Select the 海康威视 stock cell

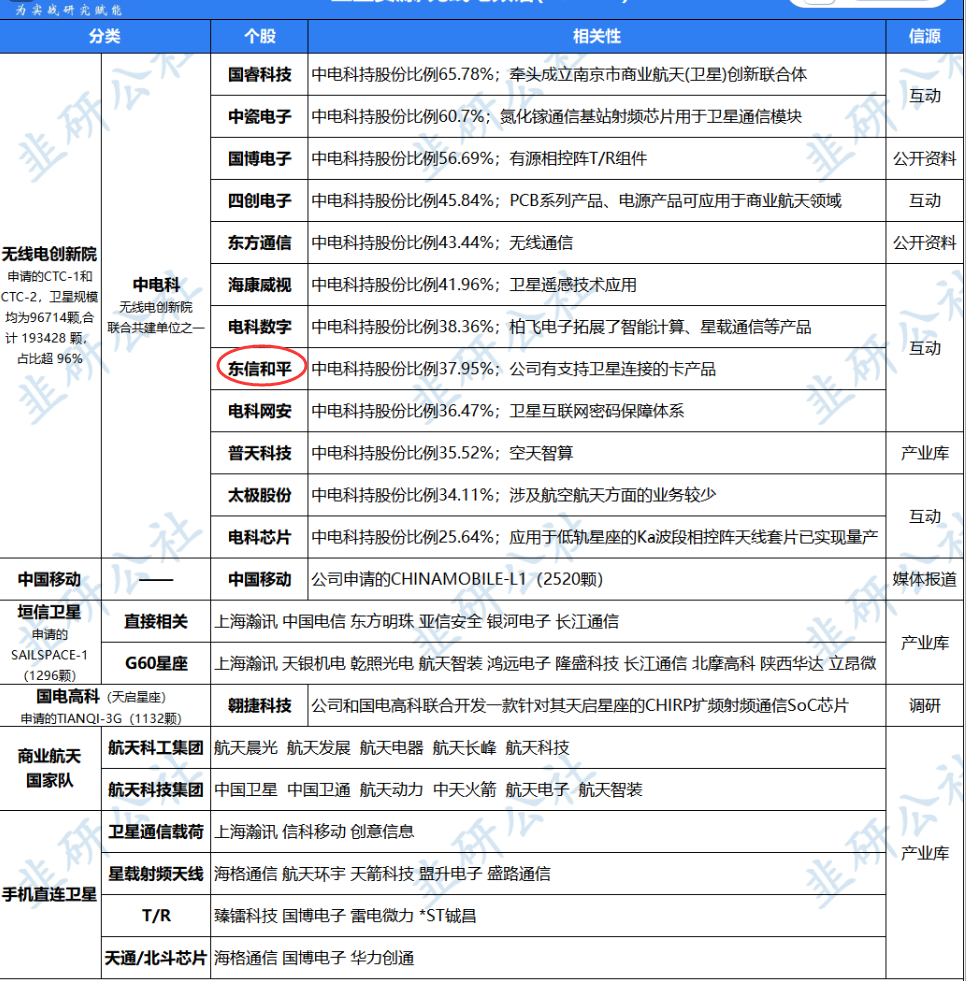coord(260,285)
